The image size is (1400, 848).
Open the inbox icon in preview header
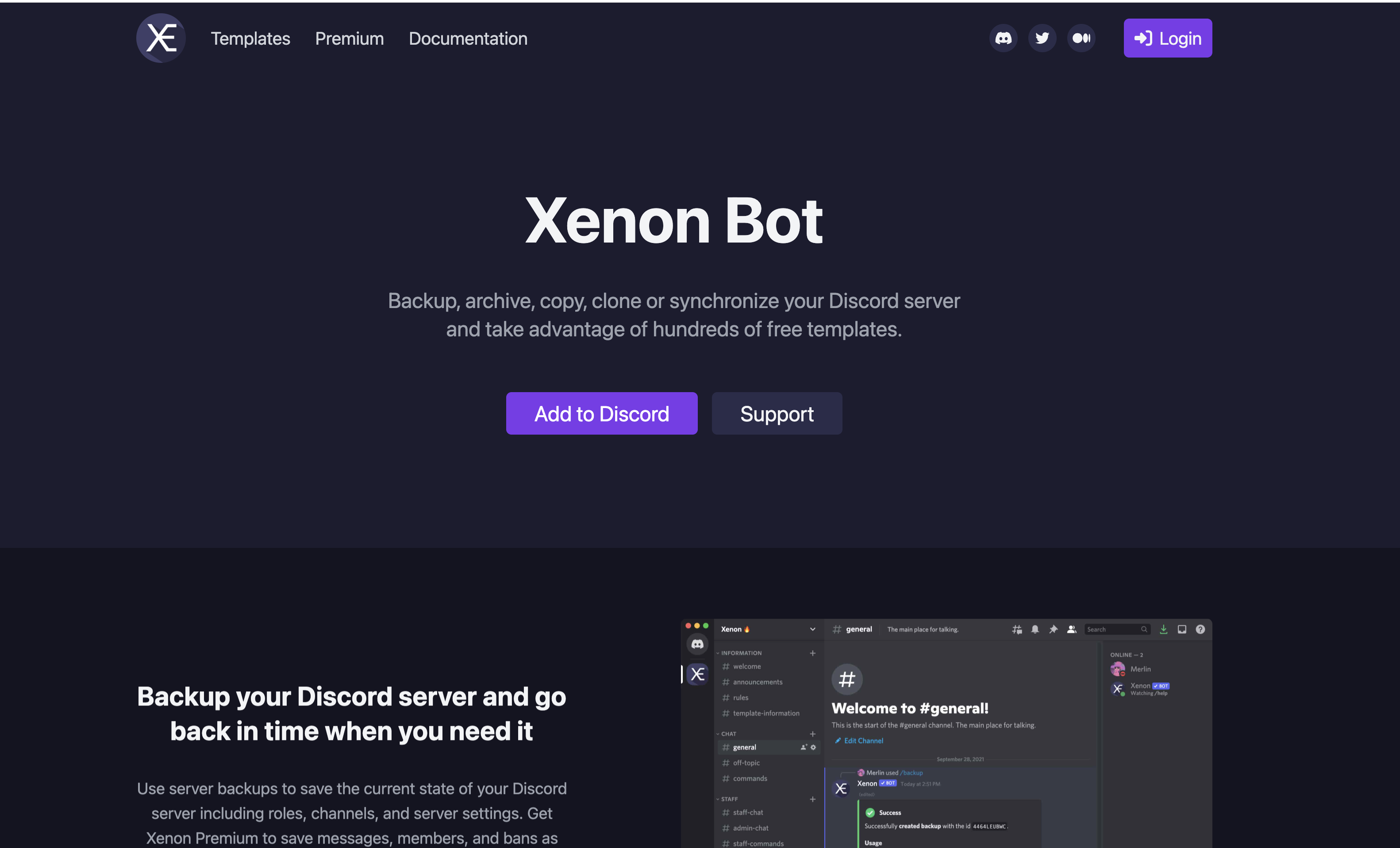[1182, 629]
